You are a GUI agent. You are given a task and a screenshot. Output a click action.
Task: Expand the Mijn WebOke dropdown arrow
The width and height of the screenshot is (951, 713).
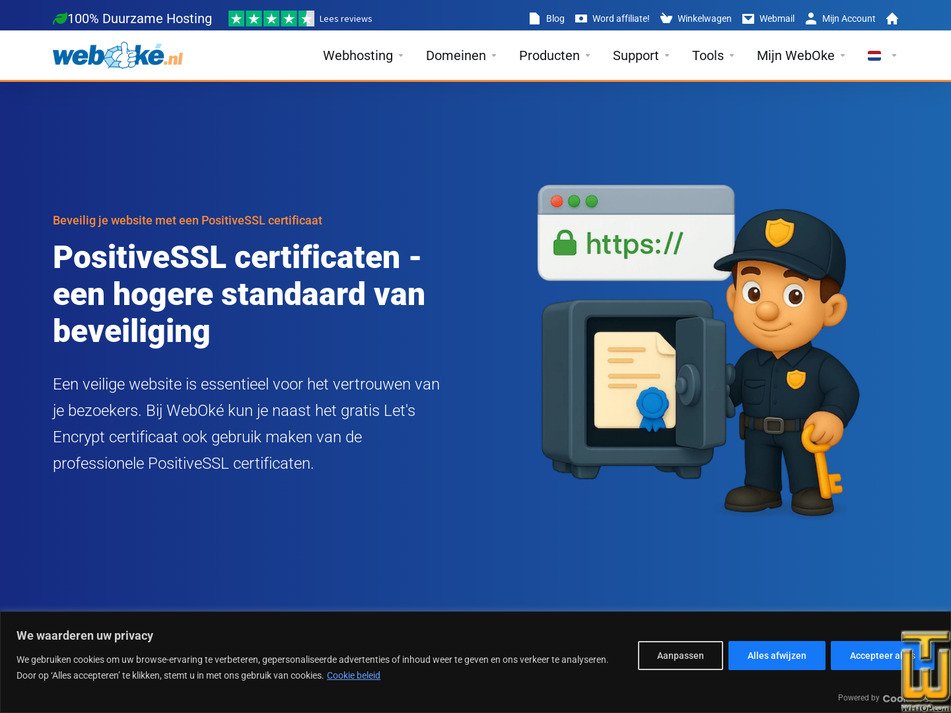pos(842,56)
